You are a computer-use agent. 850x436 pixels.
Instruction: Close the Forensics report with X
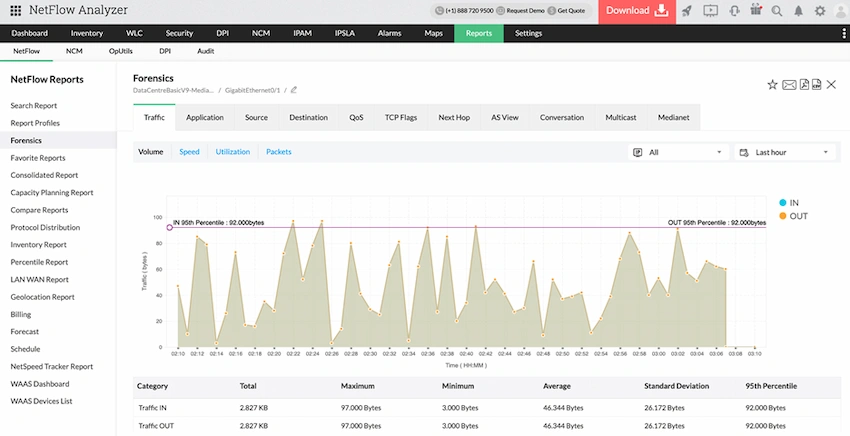click(x=831, y=84)
